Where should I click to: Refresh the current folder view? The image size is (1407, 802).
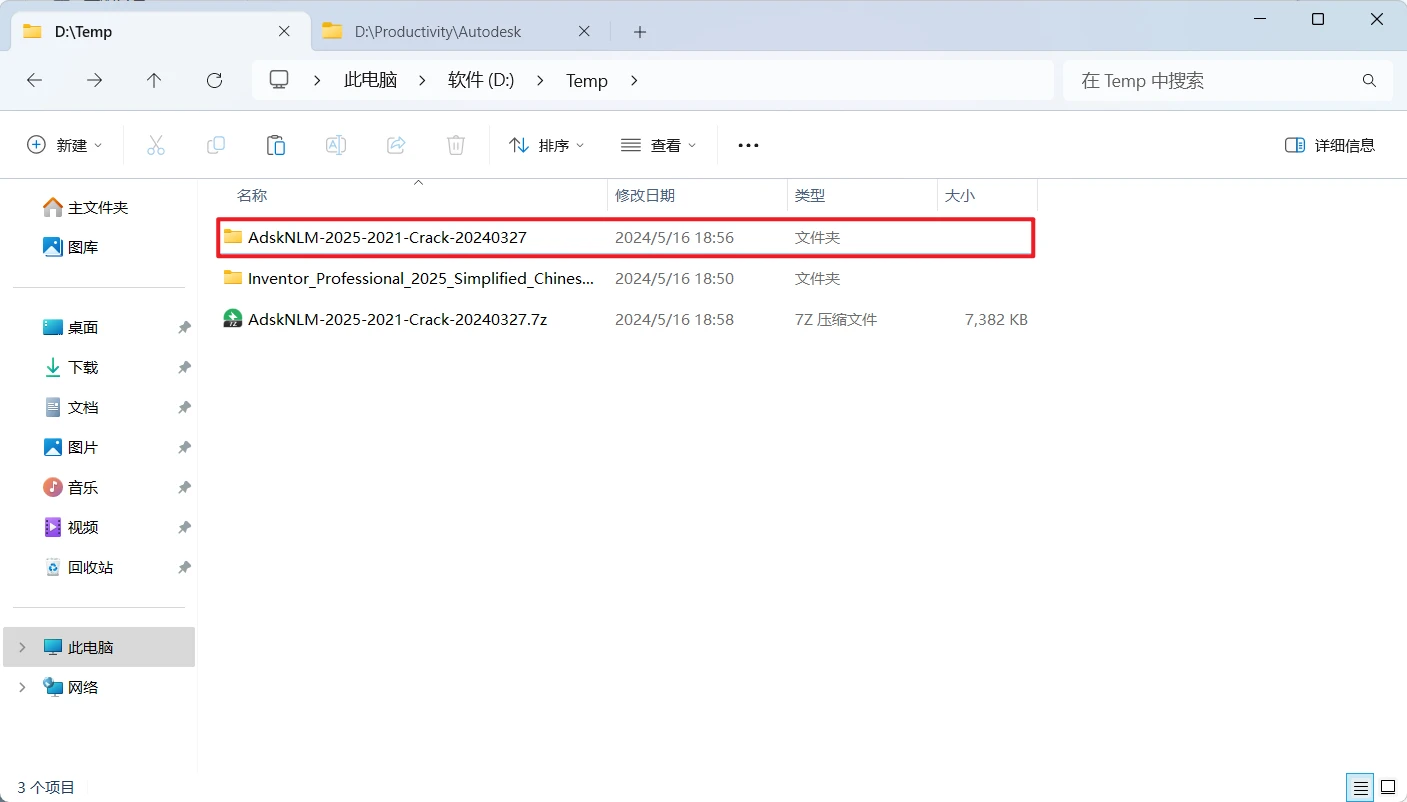(214, 81)
